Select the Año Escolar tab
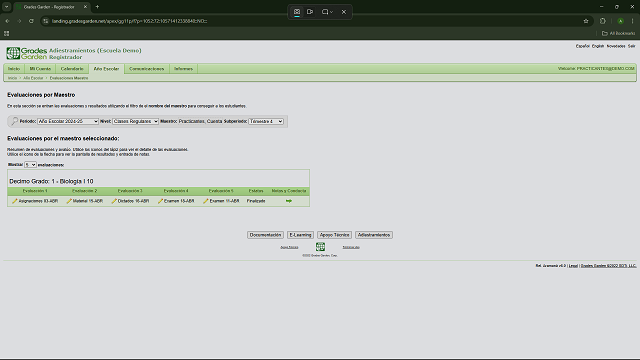Screen dimensions: 640x360 click(106, 69)
